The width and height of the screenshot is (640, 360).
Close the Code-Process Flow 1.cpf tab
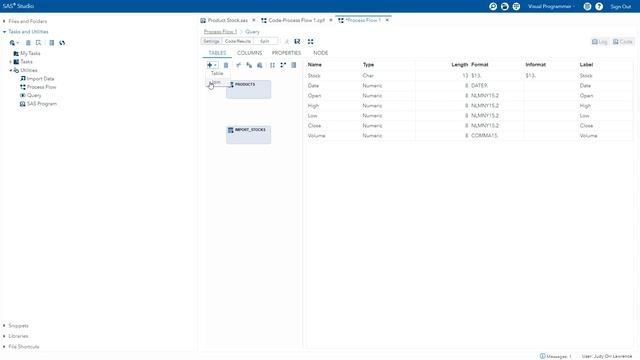click(x=331, y=20)
